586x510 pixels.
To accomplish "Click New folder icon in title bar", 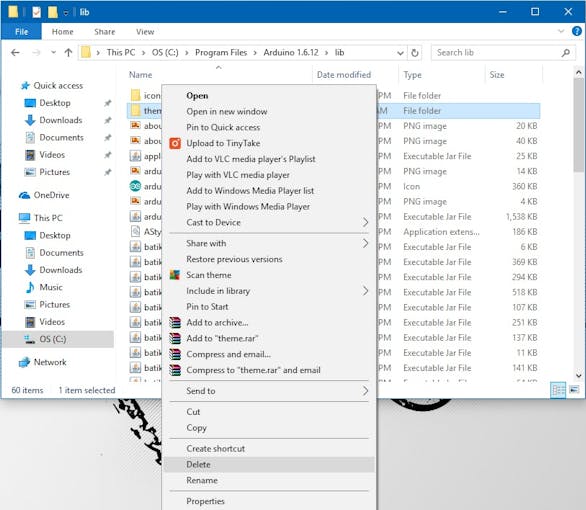I will (52, 12).
